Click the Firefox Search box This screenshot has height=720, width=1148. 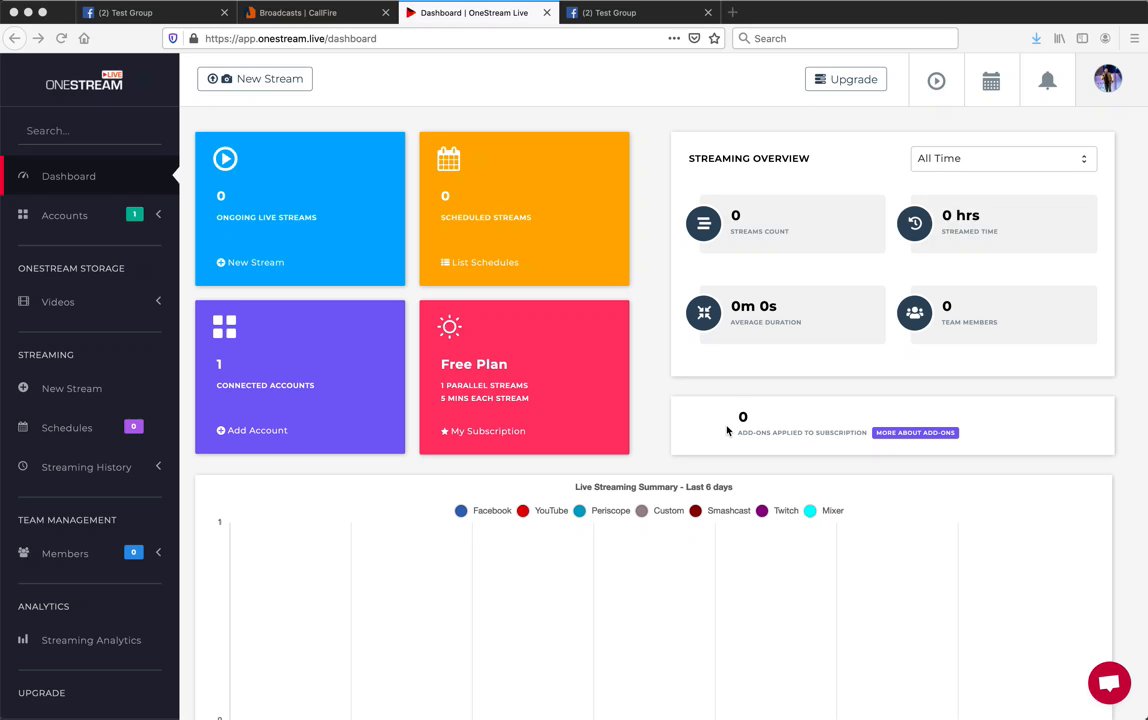coord(845,38)
